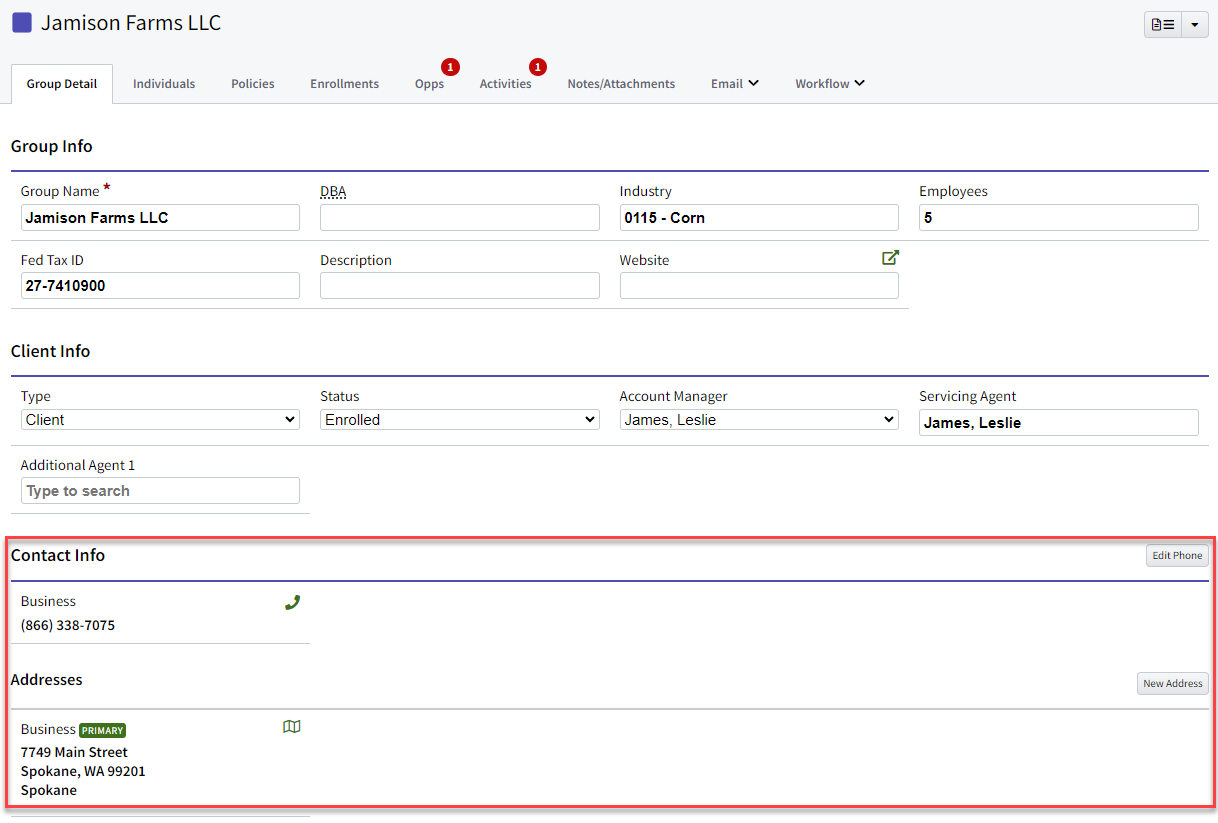Open the Notes/Attachments tab
This screenshot has height=823, width=1218.
click(x=621, y=84)
